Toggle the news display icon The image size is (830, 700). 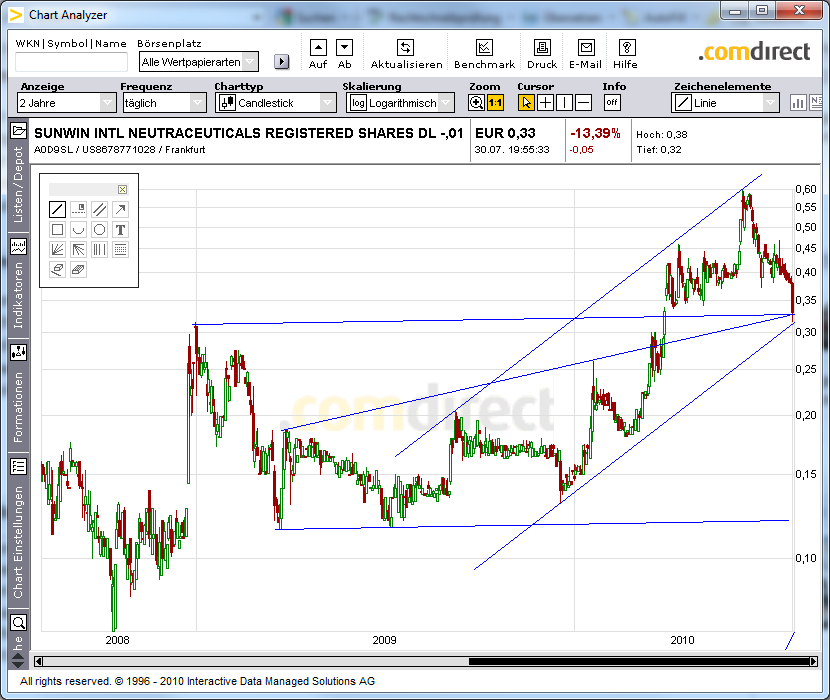(816, 103)
